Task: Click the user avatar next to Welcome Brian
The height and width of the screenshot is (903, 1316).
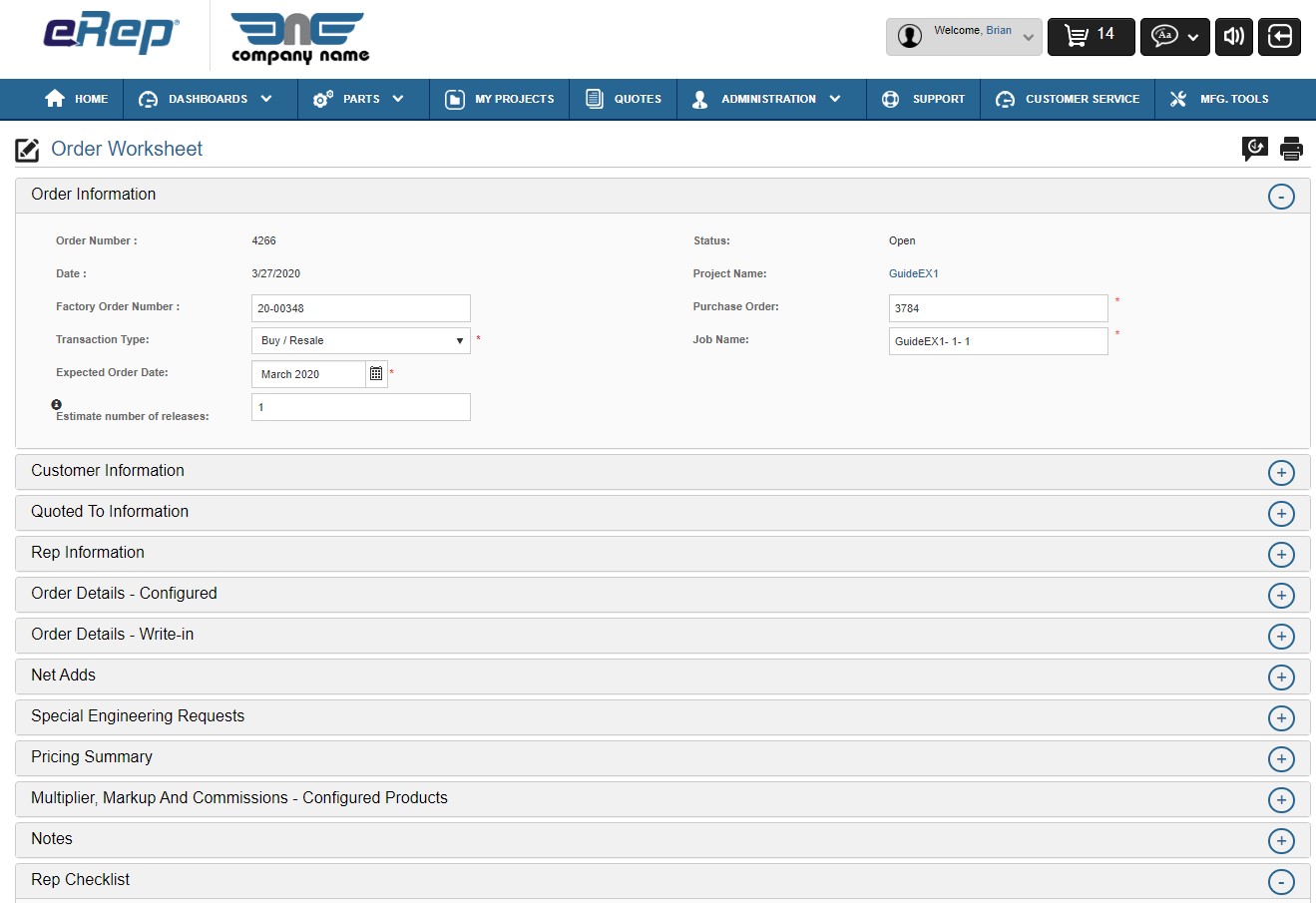Action: point(909,36)
